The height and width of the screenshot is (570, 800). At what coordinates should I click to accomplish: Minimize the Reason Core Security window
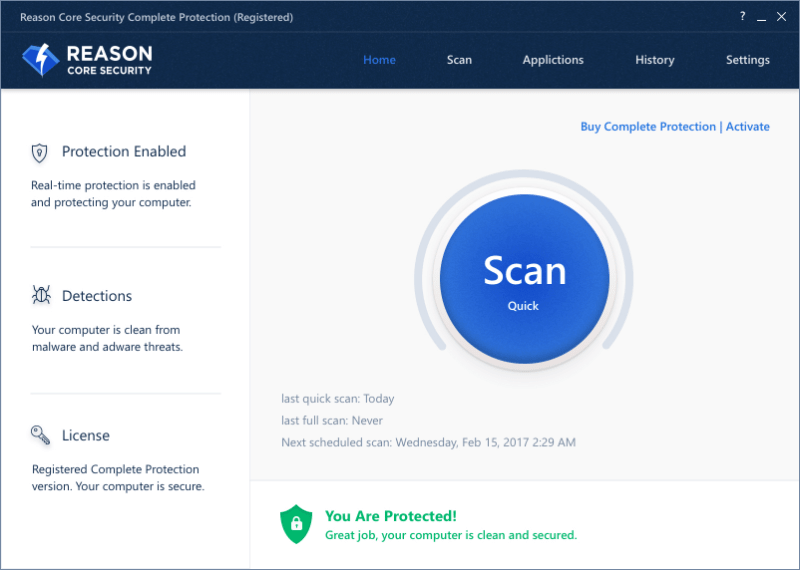[x=761, y=17]
